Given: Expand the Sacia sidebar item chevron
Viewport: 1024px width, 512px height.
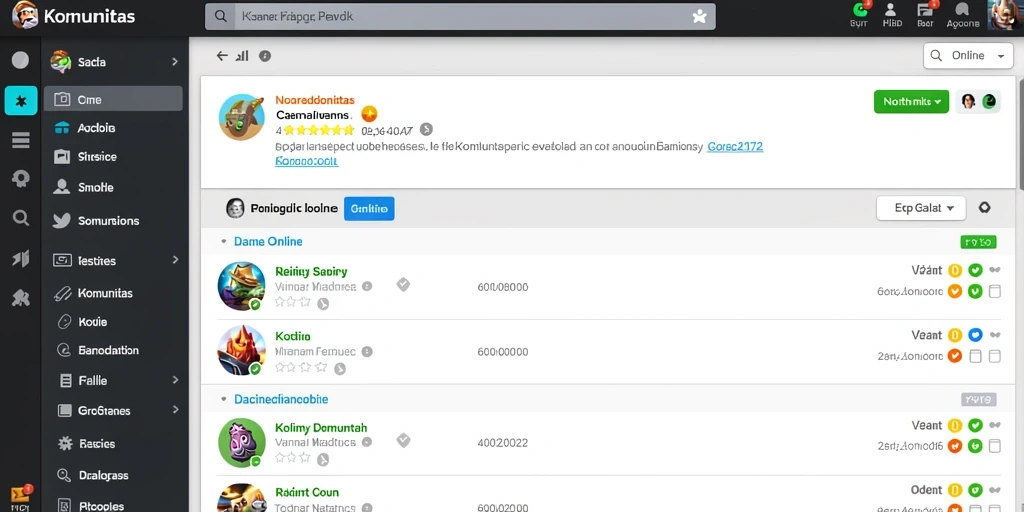Looking at the screenshot, I should pos(175,62).
